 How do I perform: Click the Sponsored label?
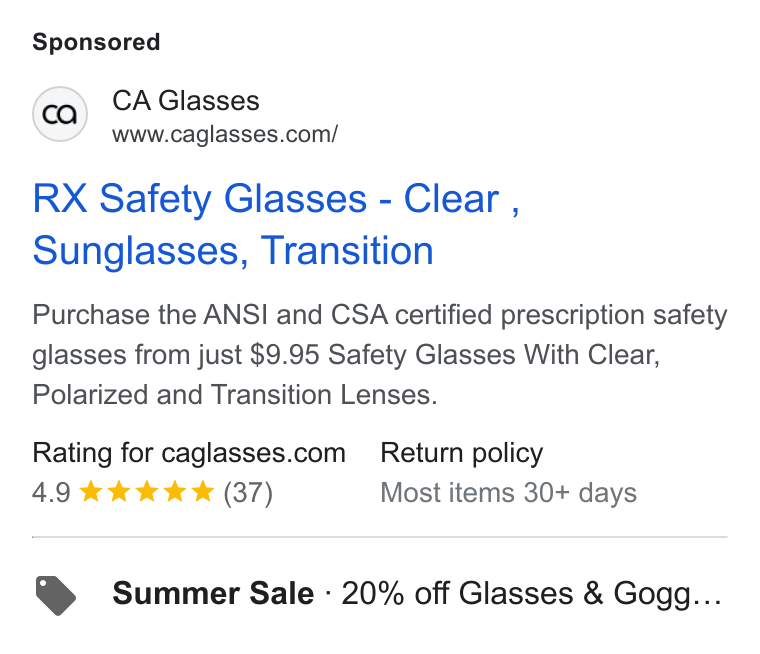click(x=96, y=42)
